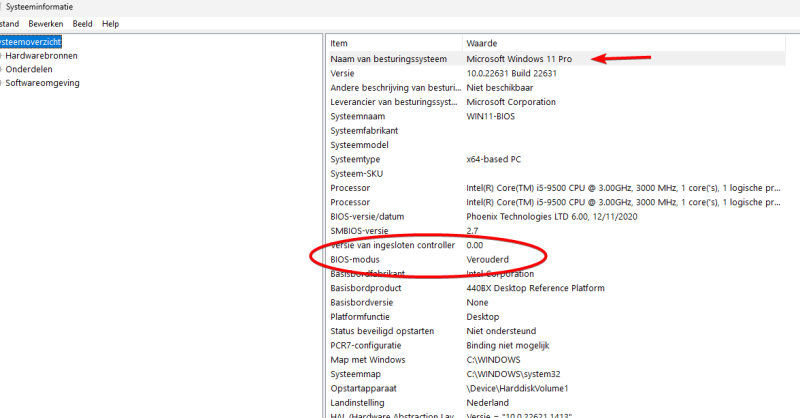Select the 'SMBIOS-versie' row label
The height and width of the screenshot is (418, 800).
coord(359,231)
